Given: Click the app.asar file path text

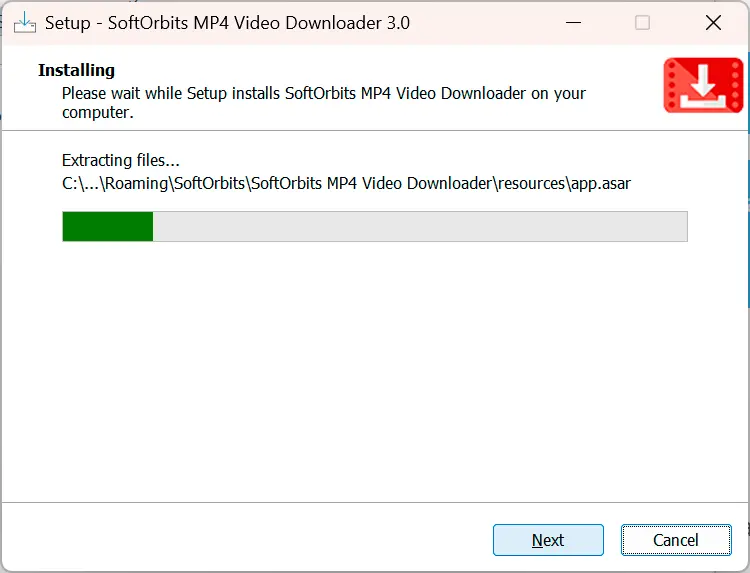Looking at the screenshot, I should tap(346, 184).
